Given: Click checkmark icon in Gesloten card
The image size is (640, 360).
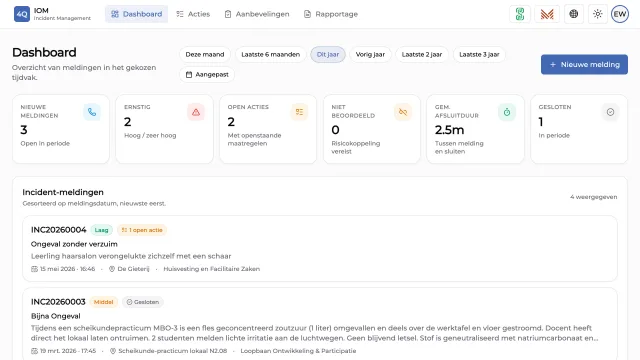Looking at the screenshot, I should [610, 112].
